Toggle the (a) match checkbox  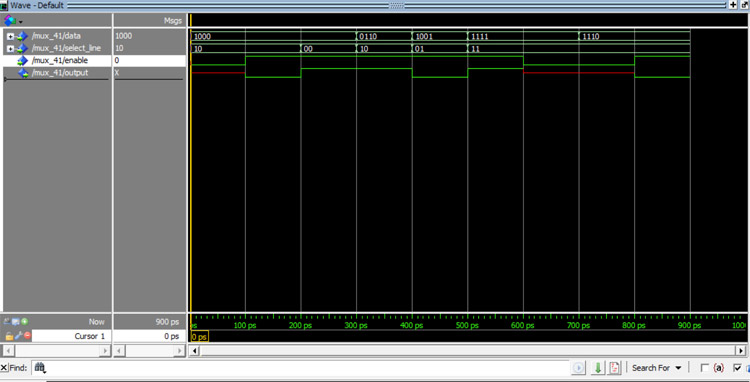[x=705, y=368]
